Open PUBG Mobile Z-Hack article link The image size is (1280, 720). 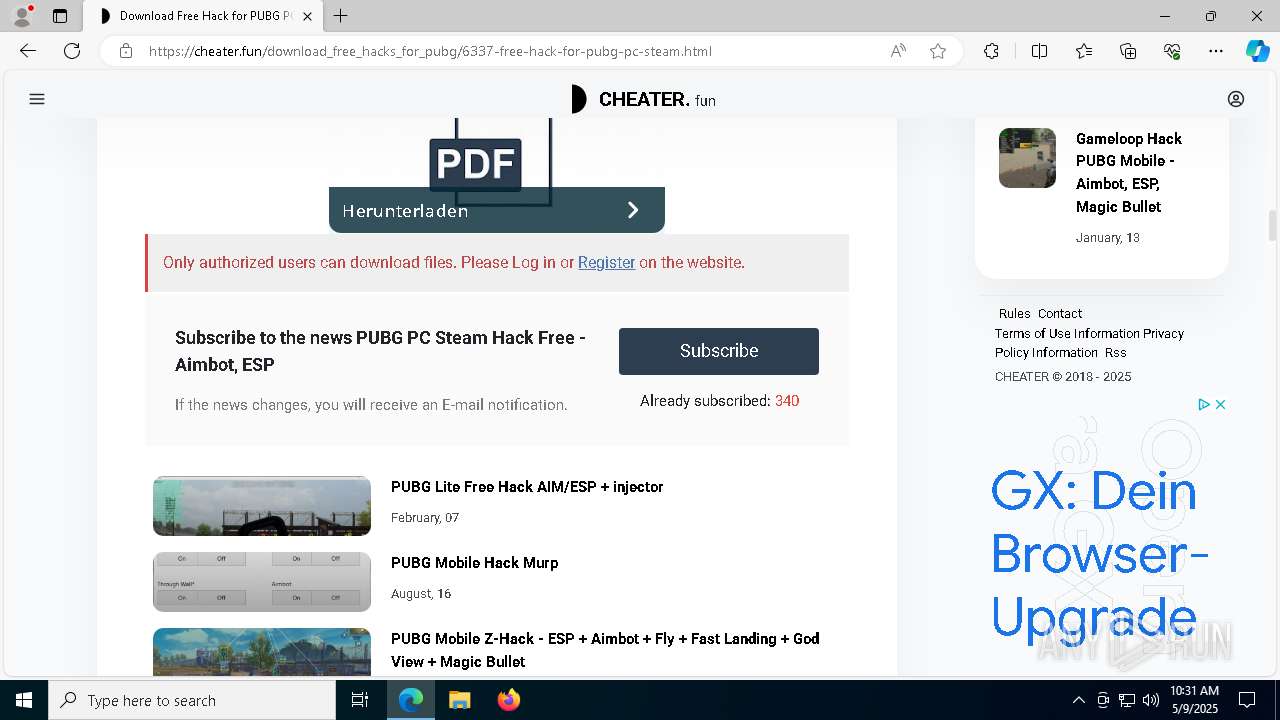(x=605, y=650)
